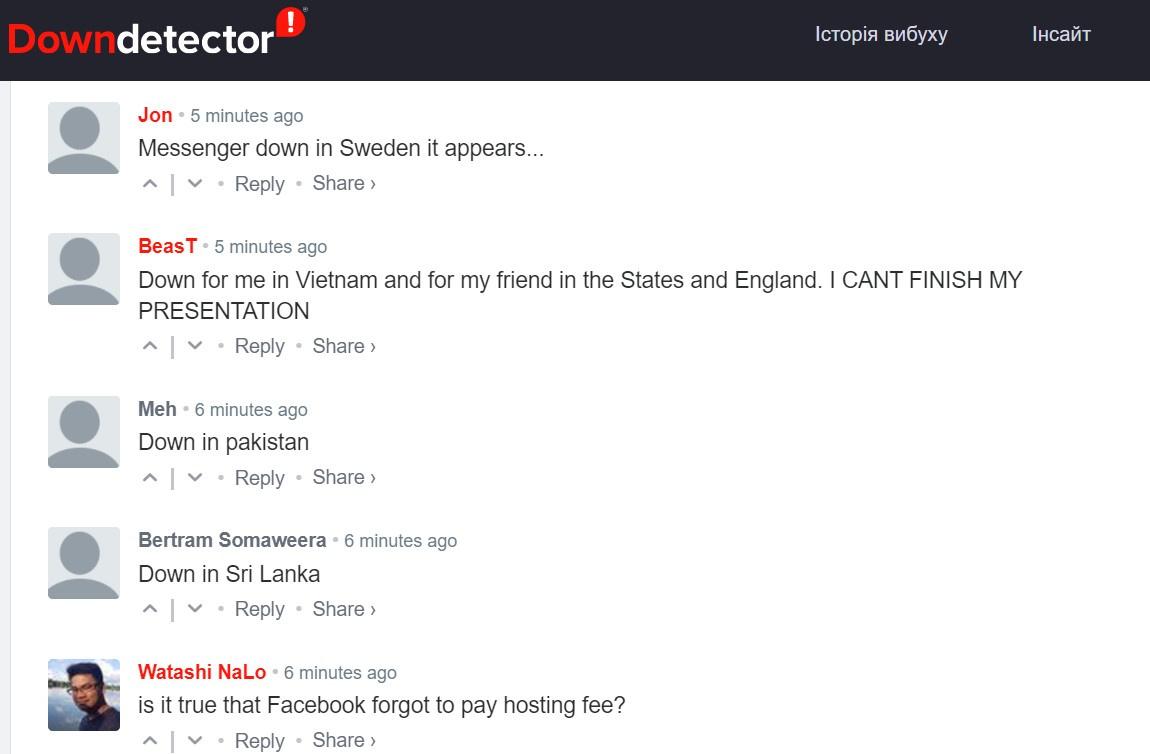Open Watashi NaLo's profile name link
The width and height of the screenshot is (1150, 754).
tap(202, 672)
